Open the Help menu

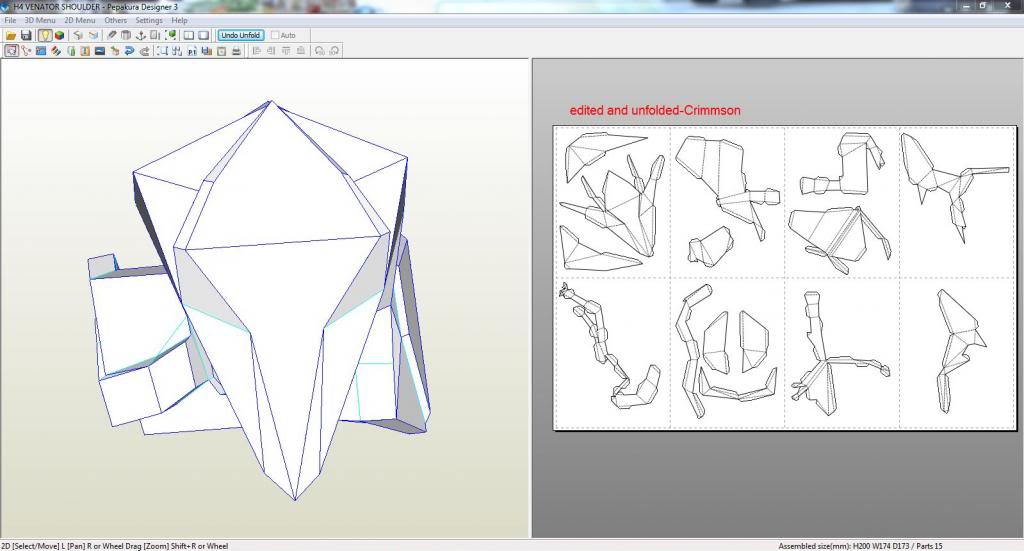180,20
